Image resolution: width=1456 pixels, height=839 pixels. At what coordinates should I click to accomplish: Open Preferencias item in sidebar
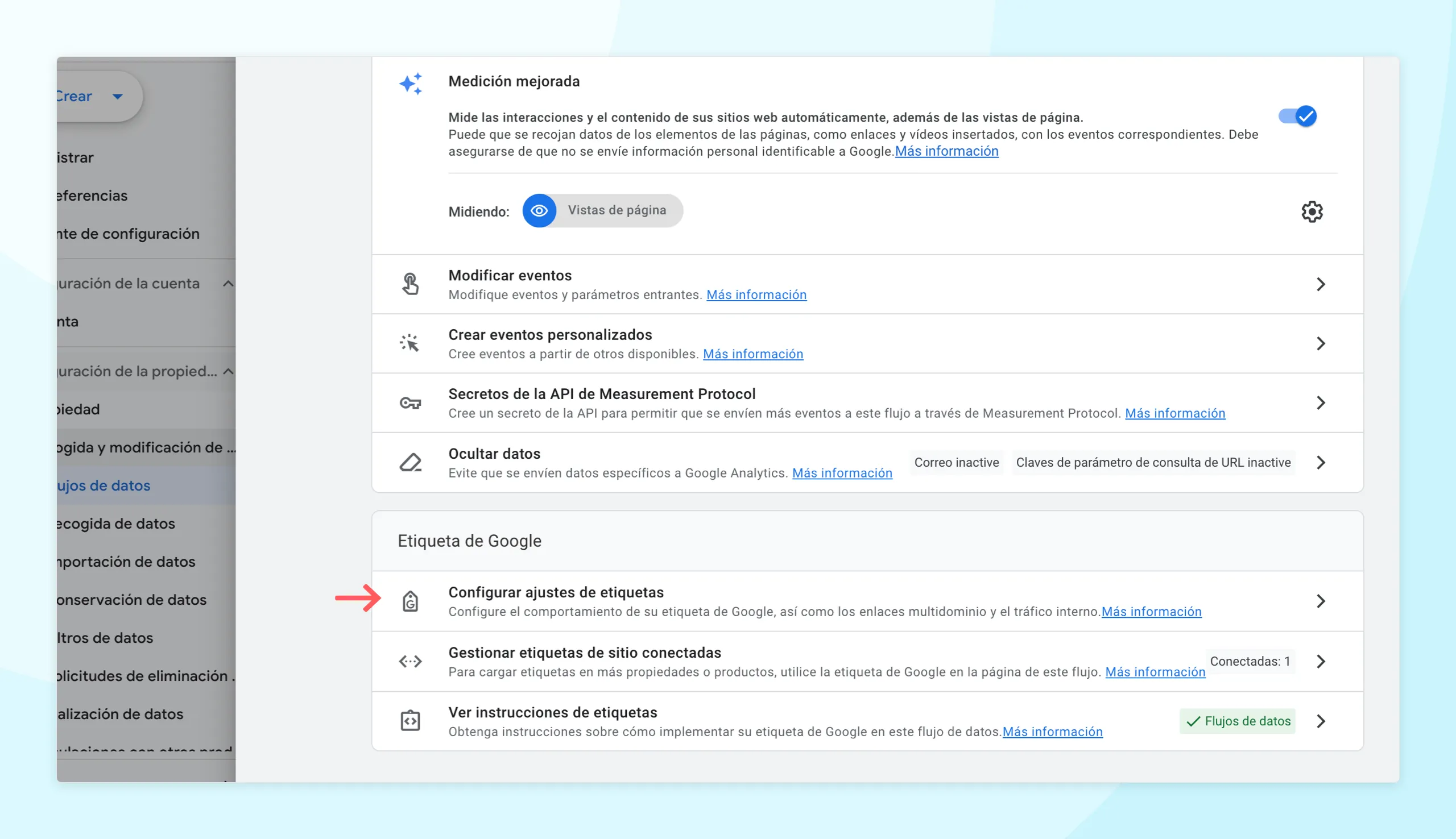146,196
